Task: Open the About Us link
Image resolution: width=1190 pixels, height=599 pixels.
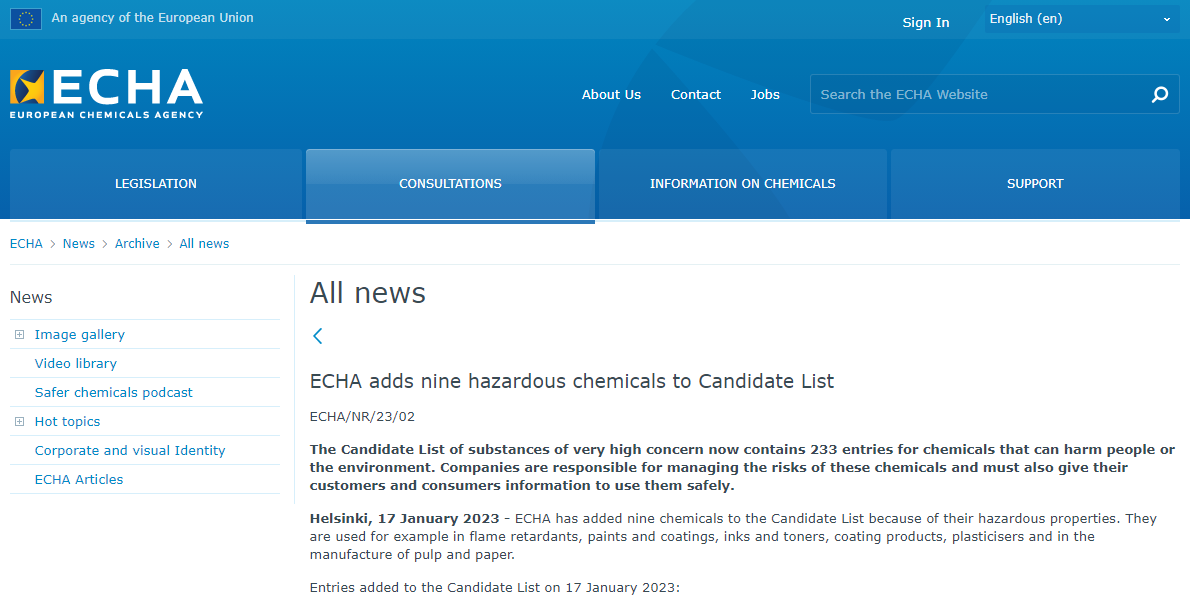Action: tap(611, 95)
